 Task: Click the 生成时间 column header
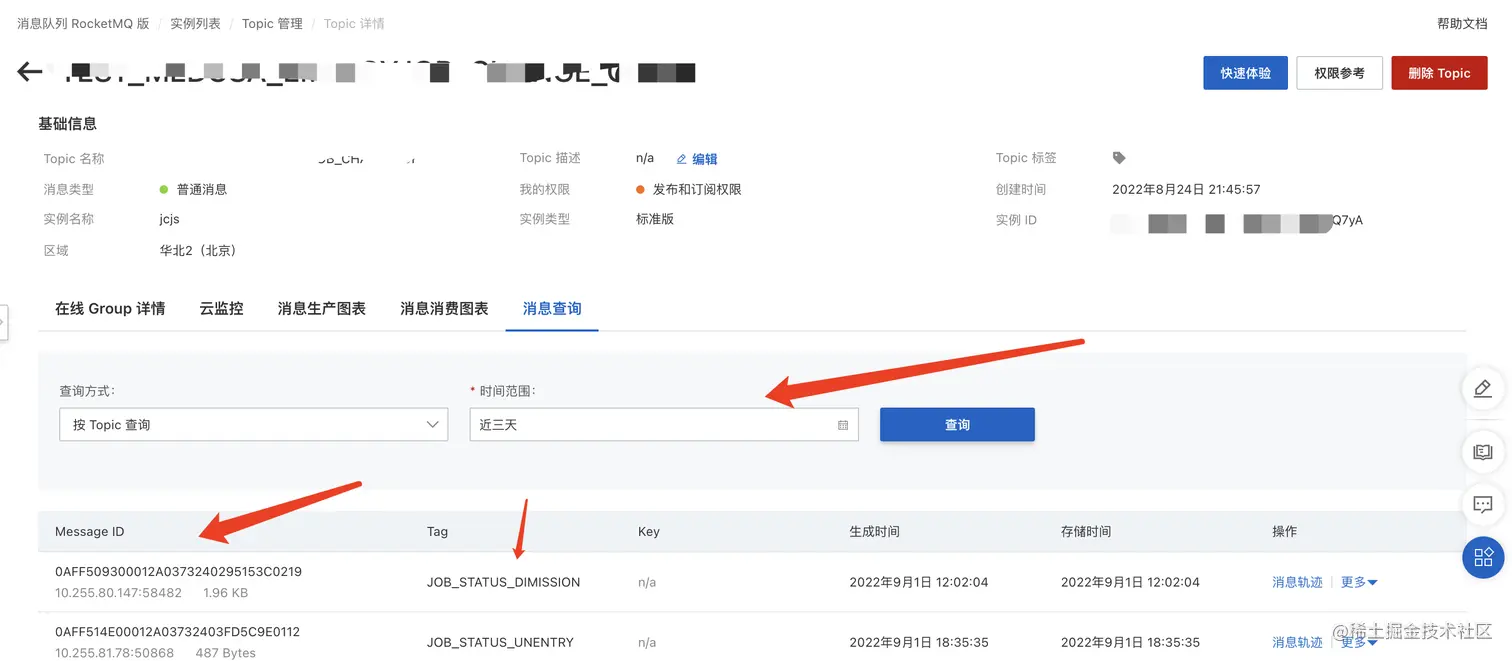[874, 531]
